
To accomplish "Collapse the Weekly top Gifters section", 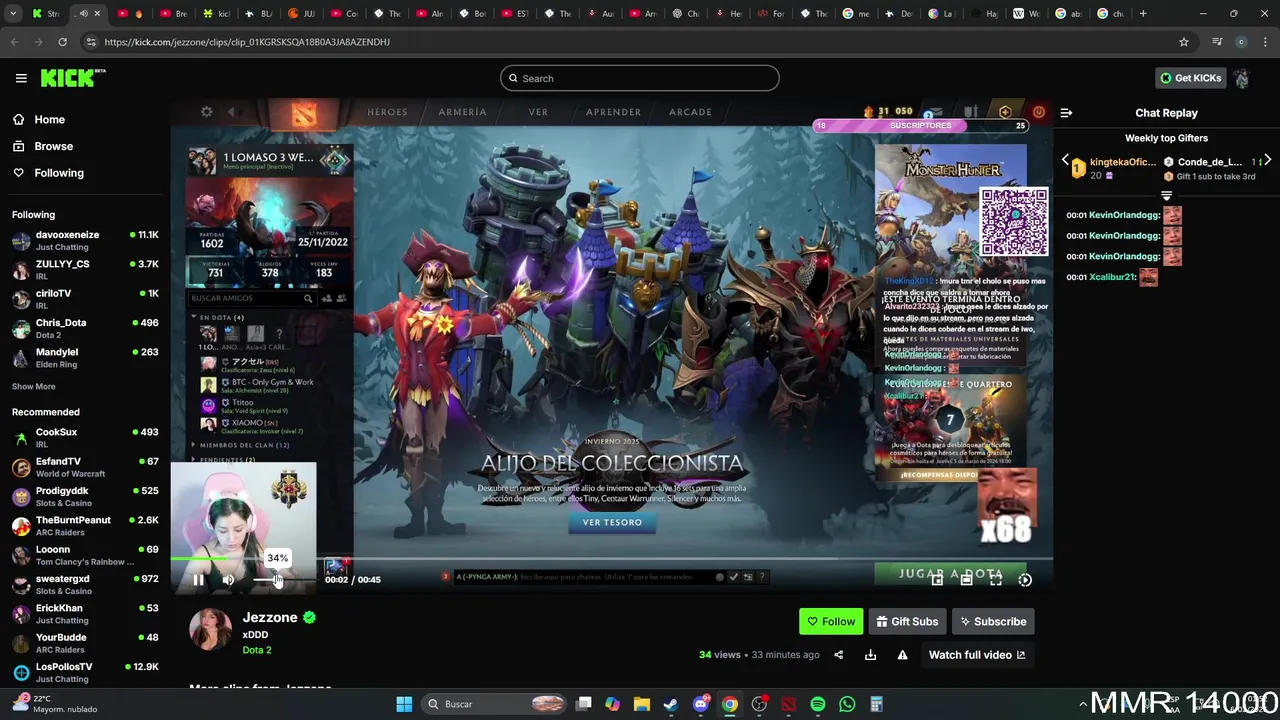I will 1166,195.
